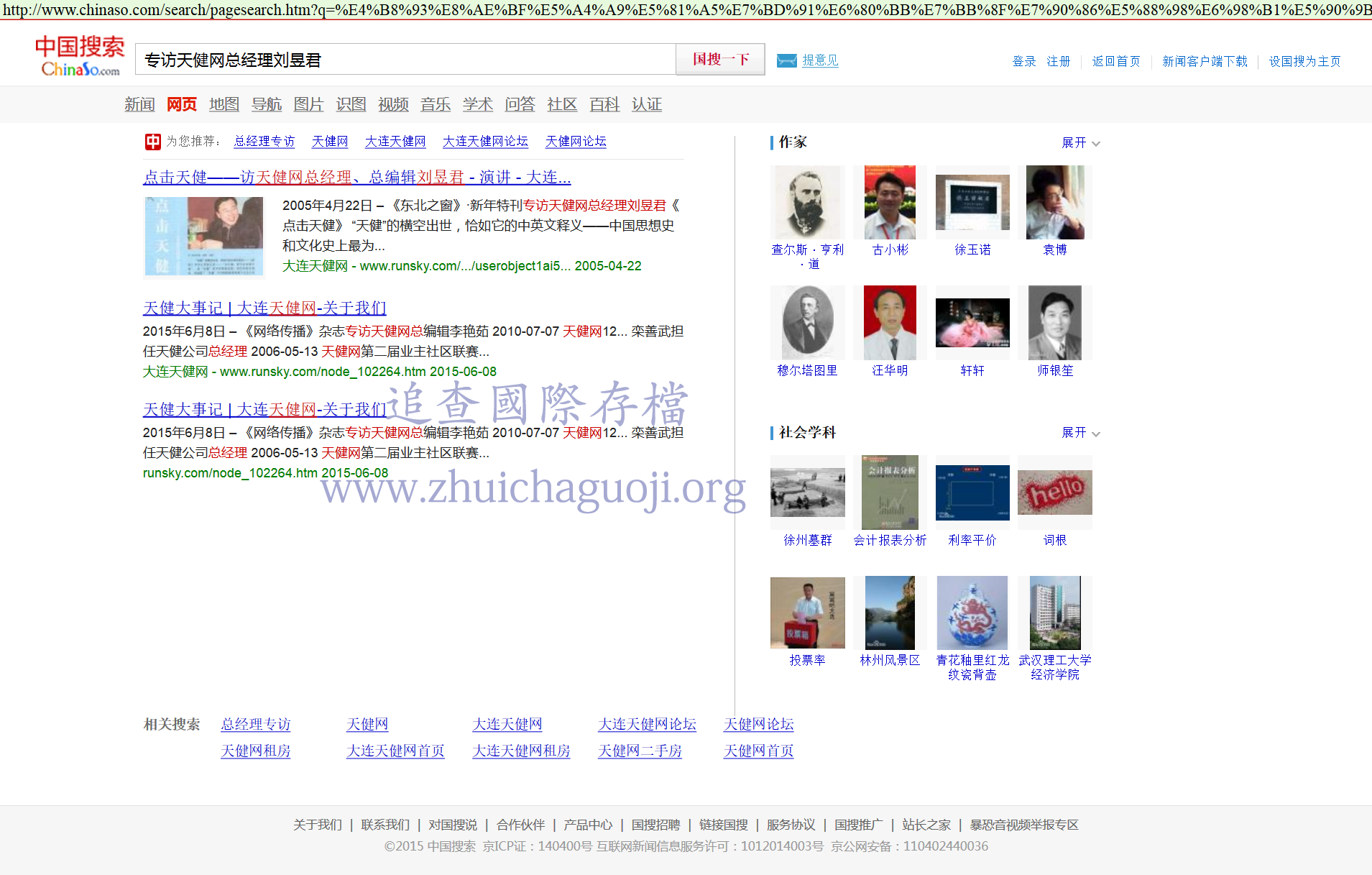The height and width of the screenshot is (875, 1372).
Task: Switch to the 图片 search tab
Action: (x=308, y=105)
